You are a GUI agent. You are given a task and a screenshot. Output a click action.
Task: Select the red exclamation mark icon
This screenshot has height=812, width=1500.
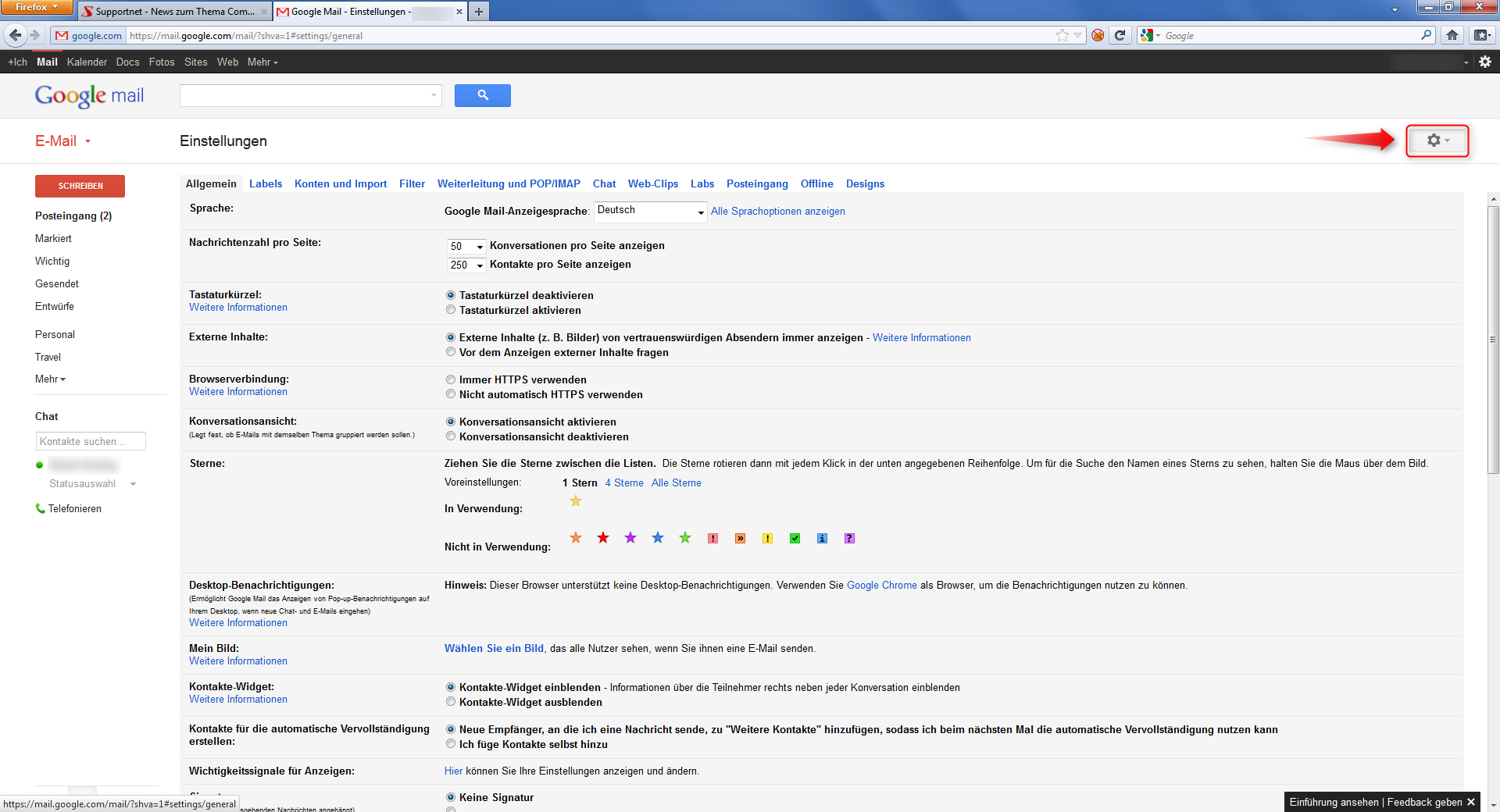click(712, 538)
